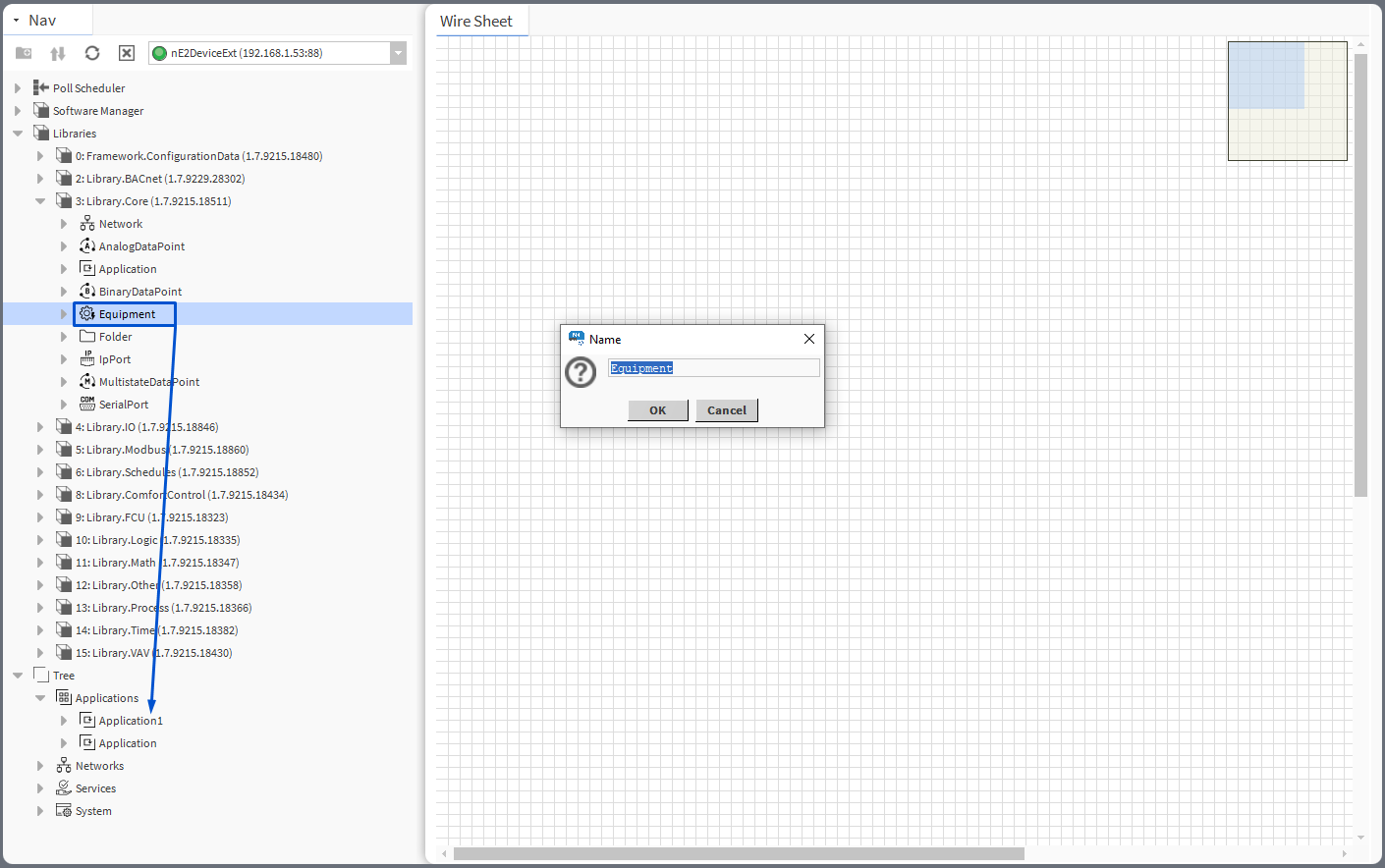
Task: Click the boxed X icon in Nav toolbar
Action: [x=127, y=53]
